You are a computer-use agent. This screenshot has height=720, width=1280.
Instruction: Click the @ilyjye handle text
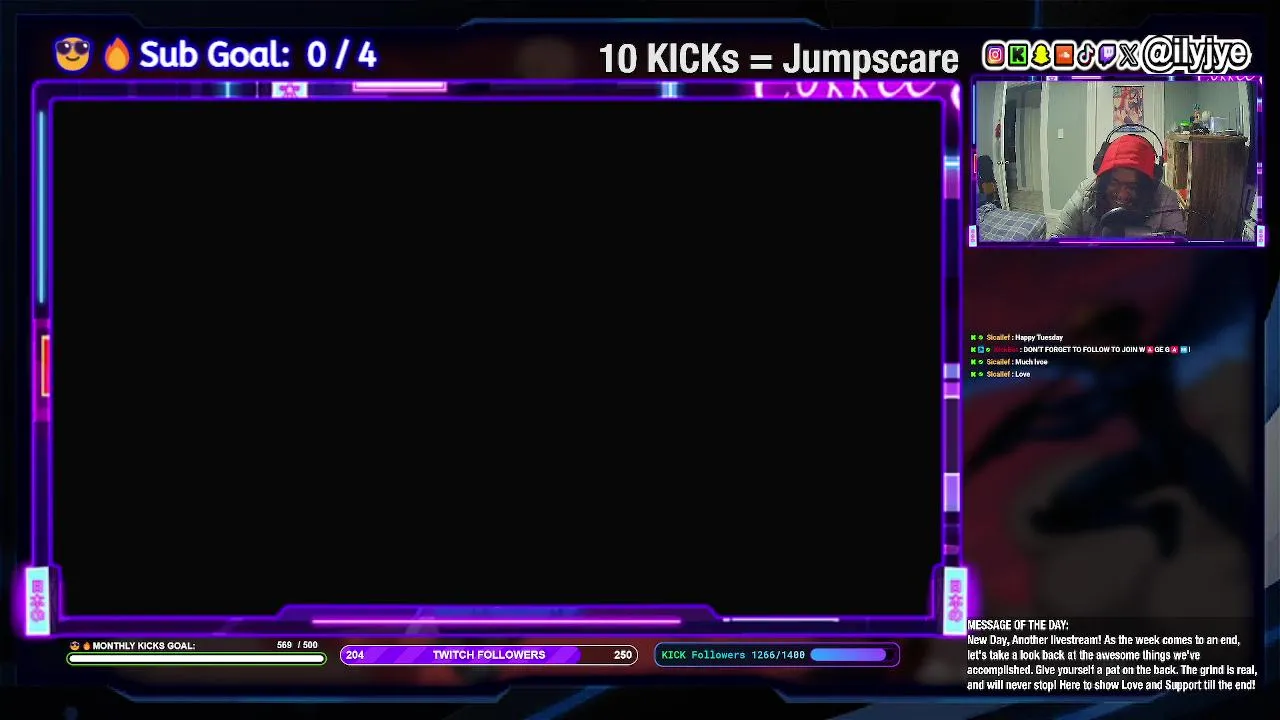[x=1197, y=53]
